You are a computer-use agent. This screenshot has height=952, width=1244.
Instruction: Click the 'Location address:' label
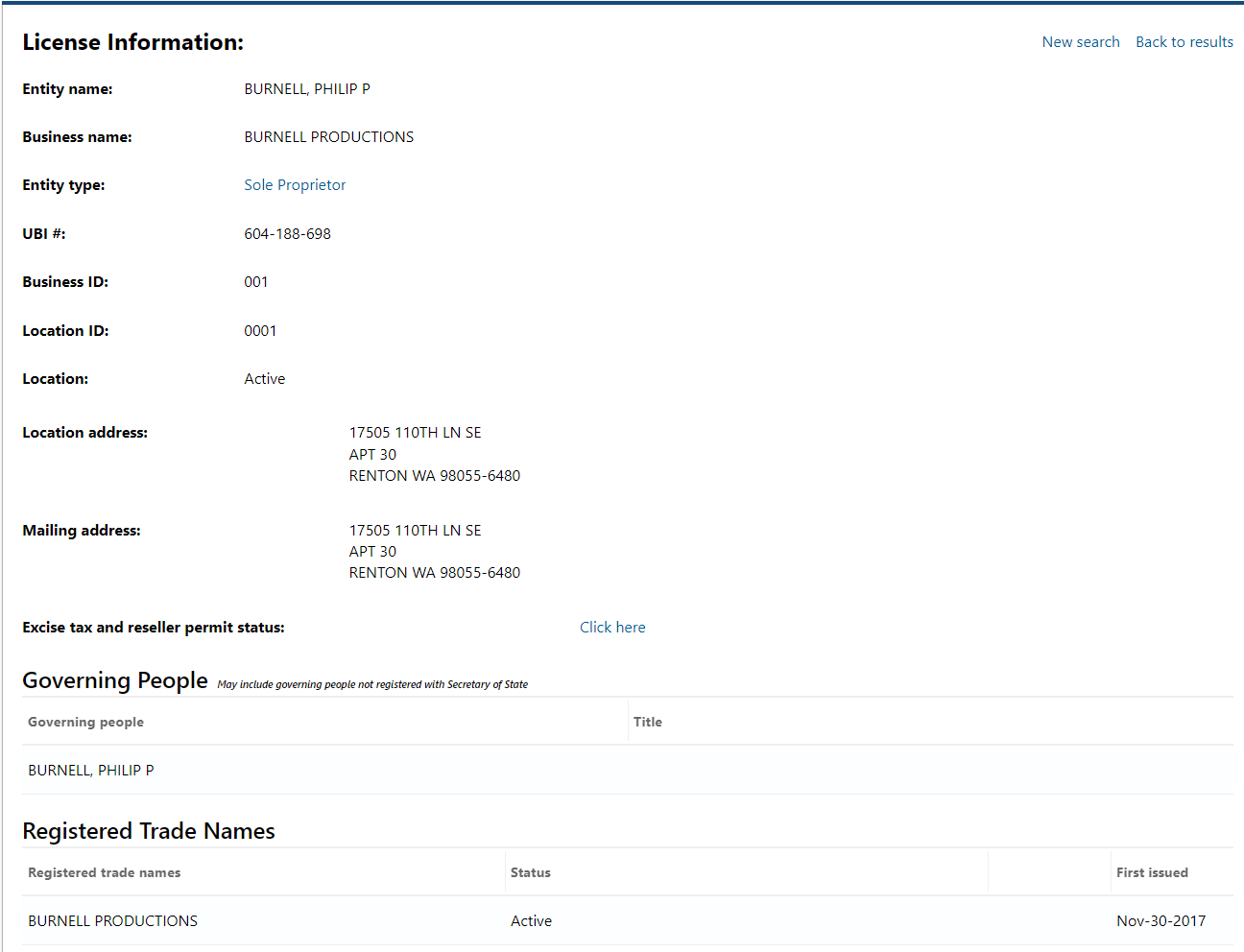[x=85, y=433]
